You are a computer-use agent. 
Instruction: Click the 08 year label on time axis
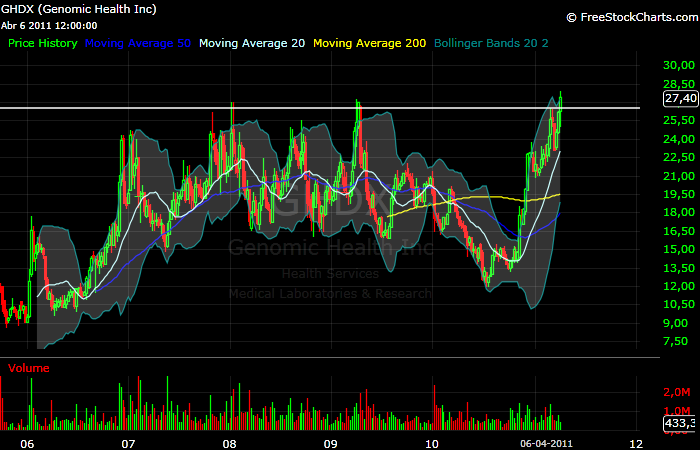[x=229, y=444]
